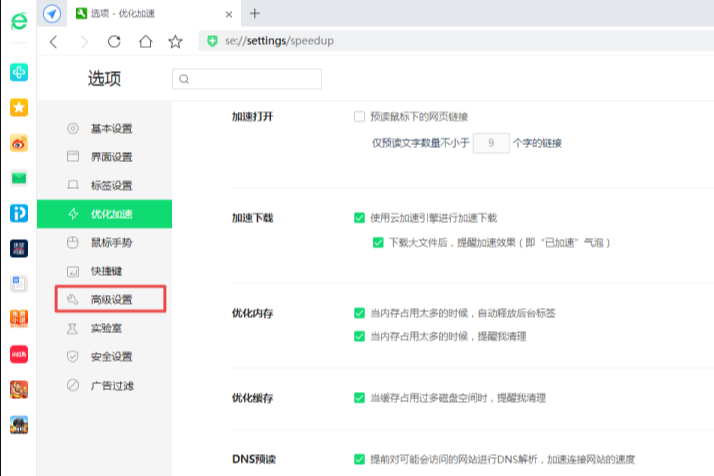Open the light document sidebar icon
714x476 pixels.
[x=19, y=284]
